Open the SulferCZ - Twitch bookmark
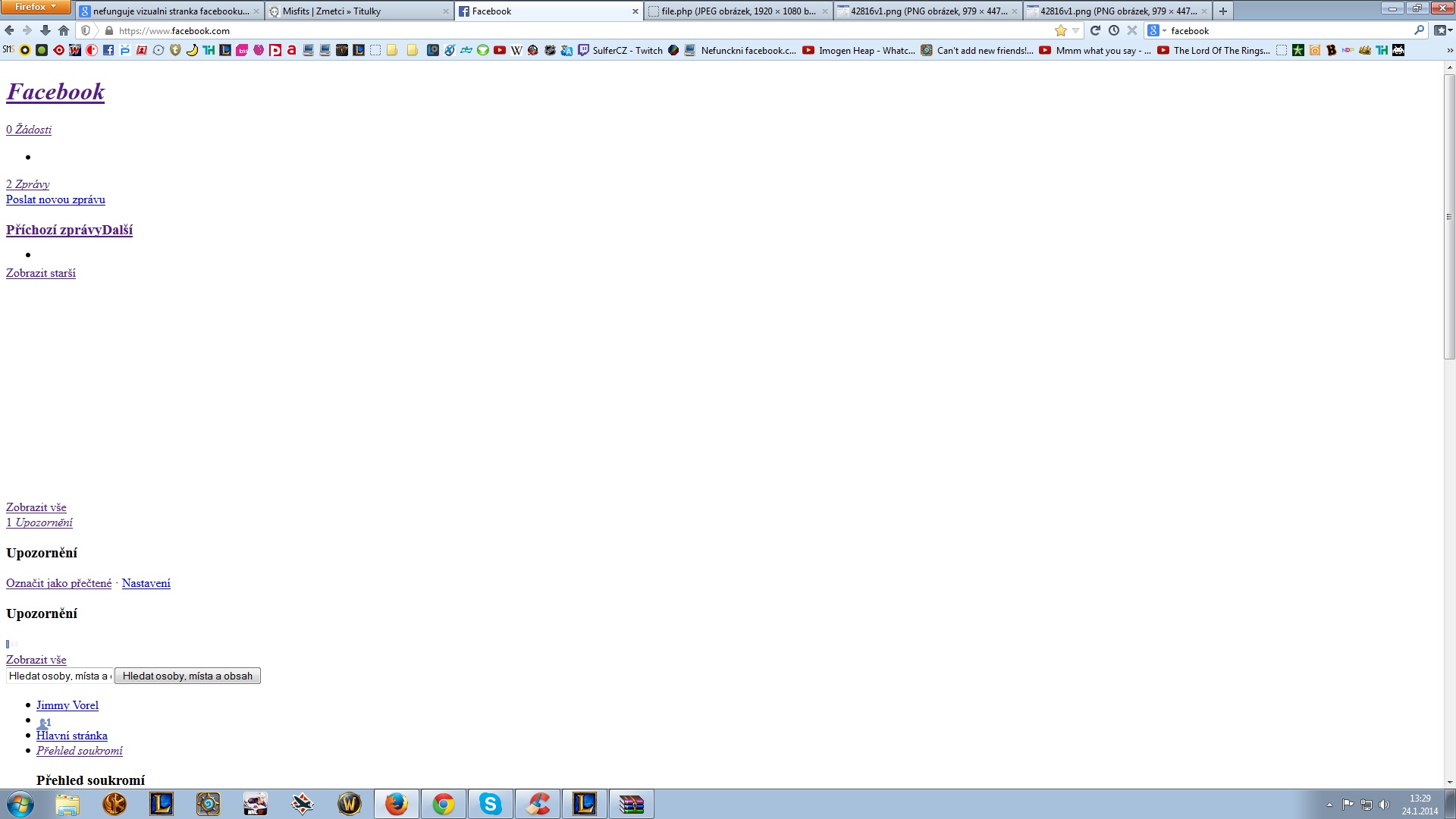1456x819 pixels. tap(620, 50)
